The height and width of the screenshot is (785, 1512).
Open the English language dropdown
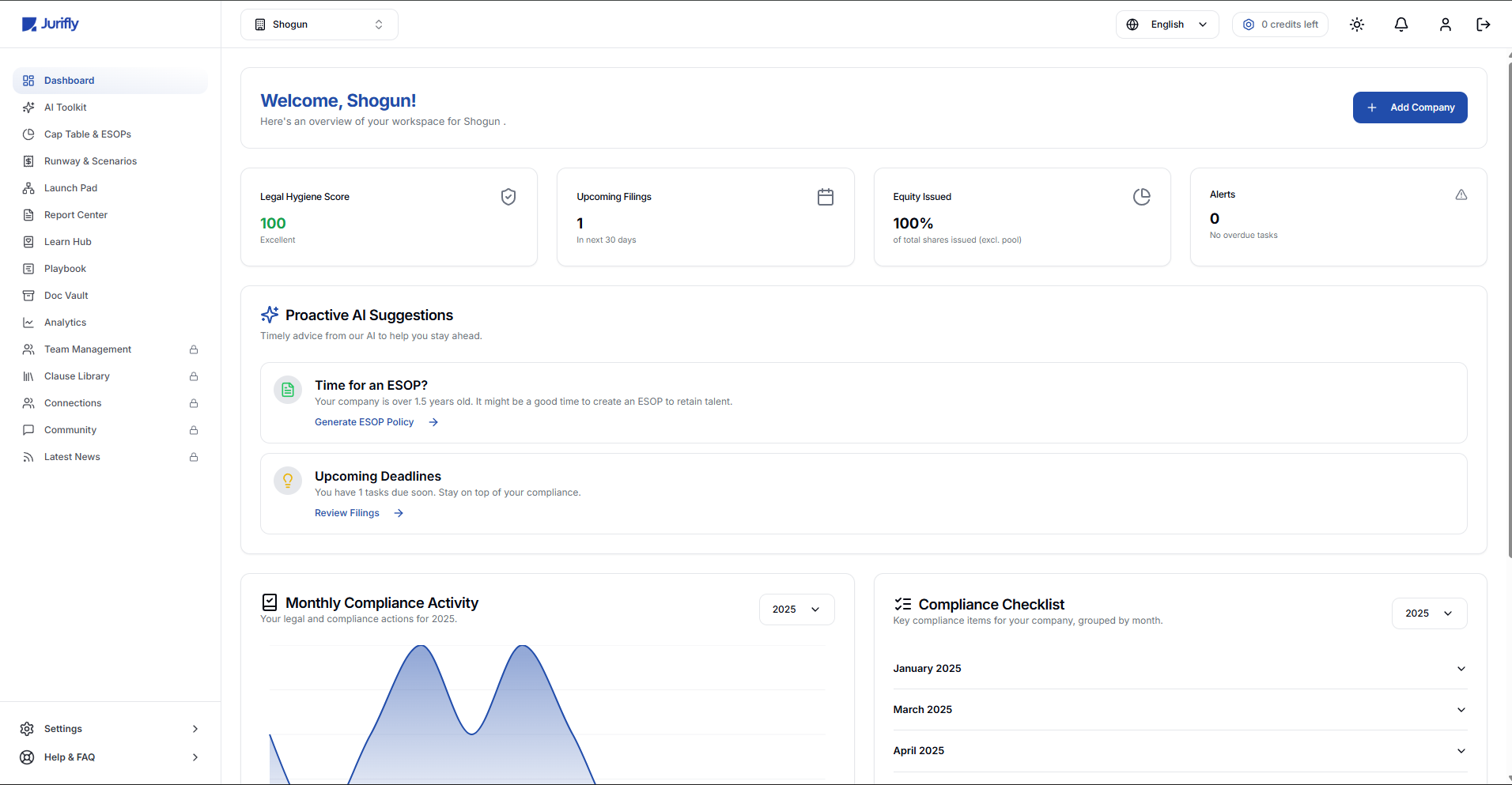(1167, 25)
